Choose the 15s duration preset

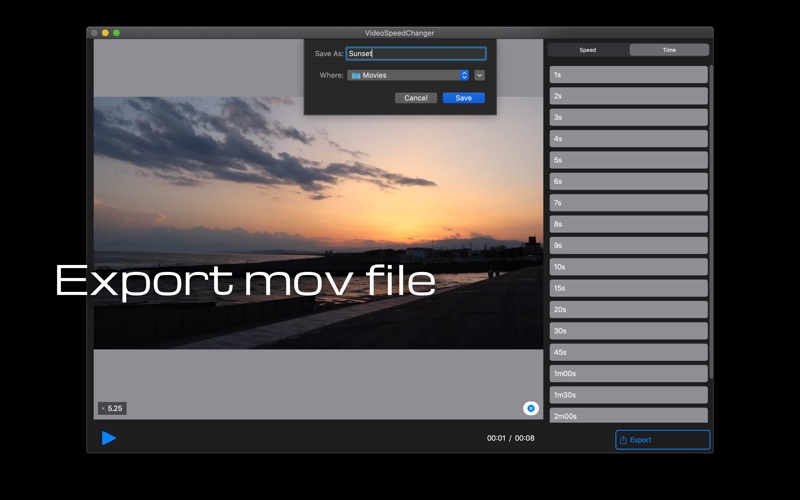[x=629, y=288]
